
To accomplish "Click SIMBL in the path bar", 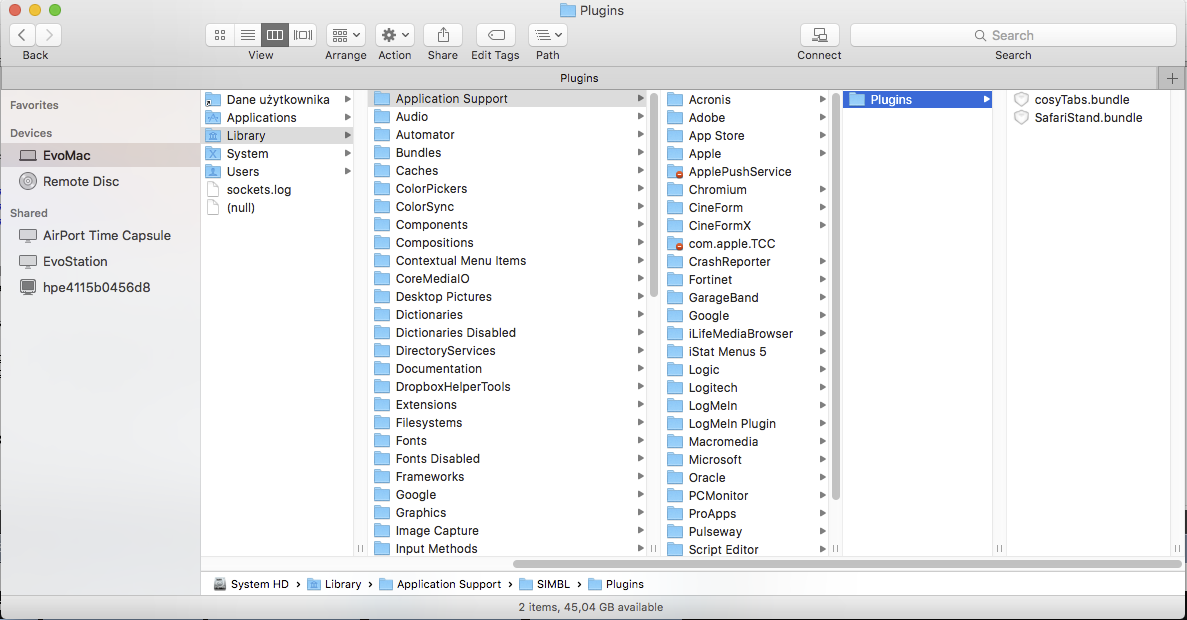I will point(551,584).
